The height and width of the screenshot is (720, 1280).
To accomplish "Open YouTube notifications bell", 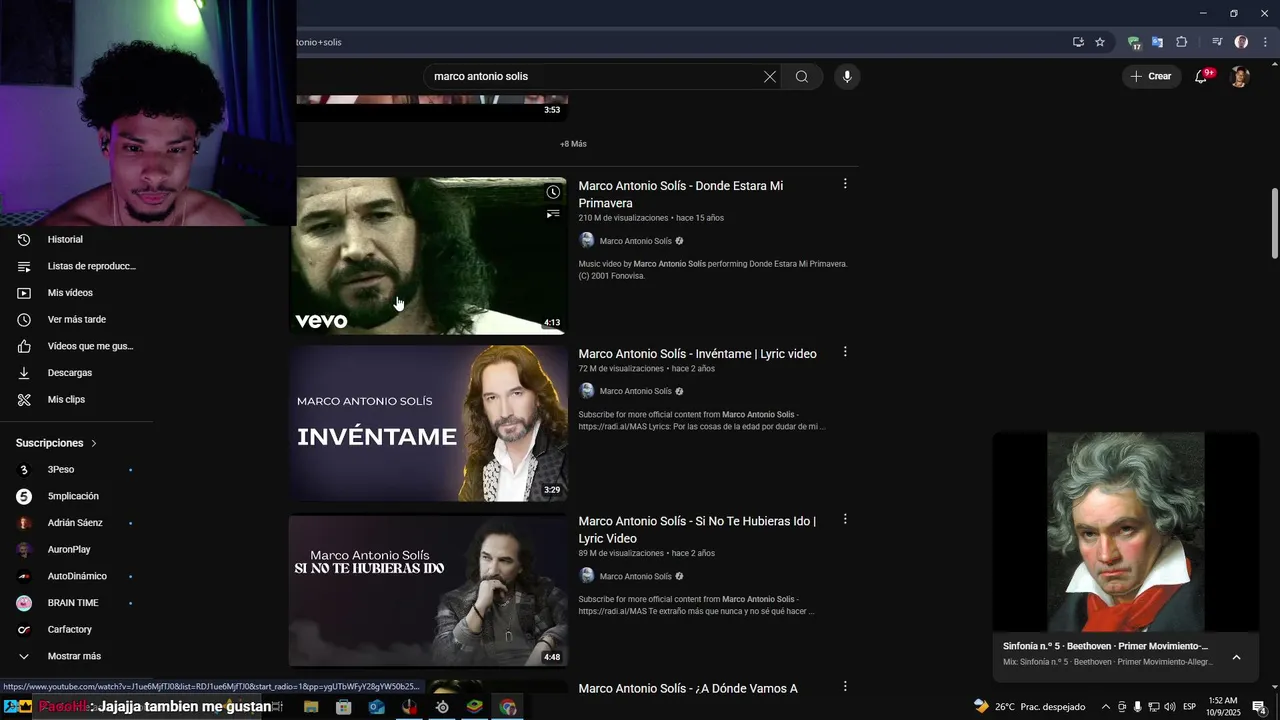I will [x=1202, y=76].
